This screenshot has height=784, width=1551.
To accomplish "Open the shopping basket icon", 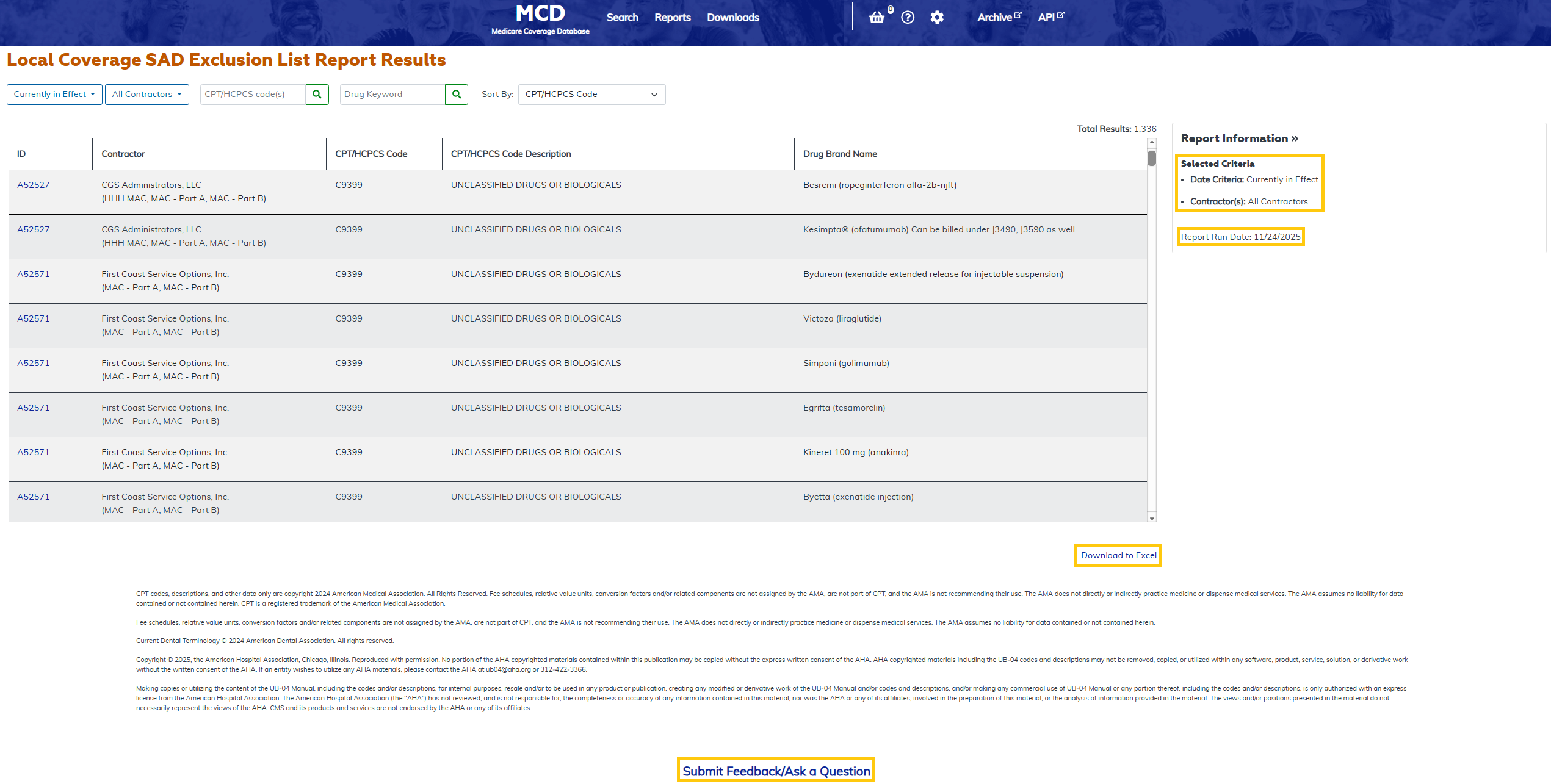I will (x=877, y=17).
